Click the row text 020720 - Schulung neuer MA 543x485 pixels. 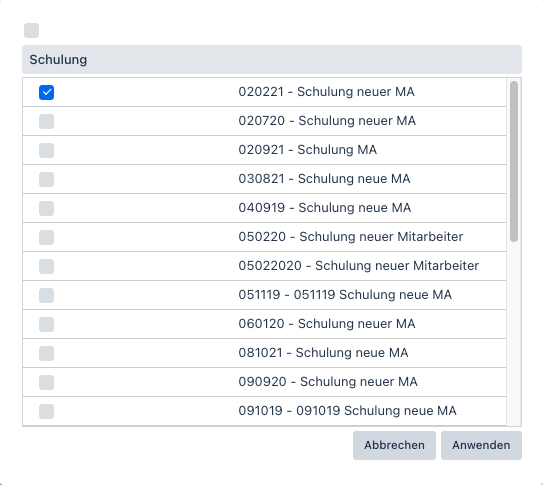[327, 121]
